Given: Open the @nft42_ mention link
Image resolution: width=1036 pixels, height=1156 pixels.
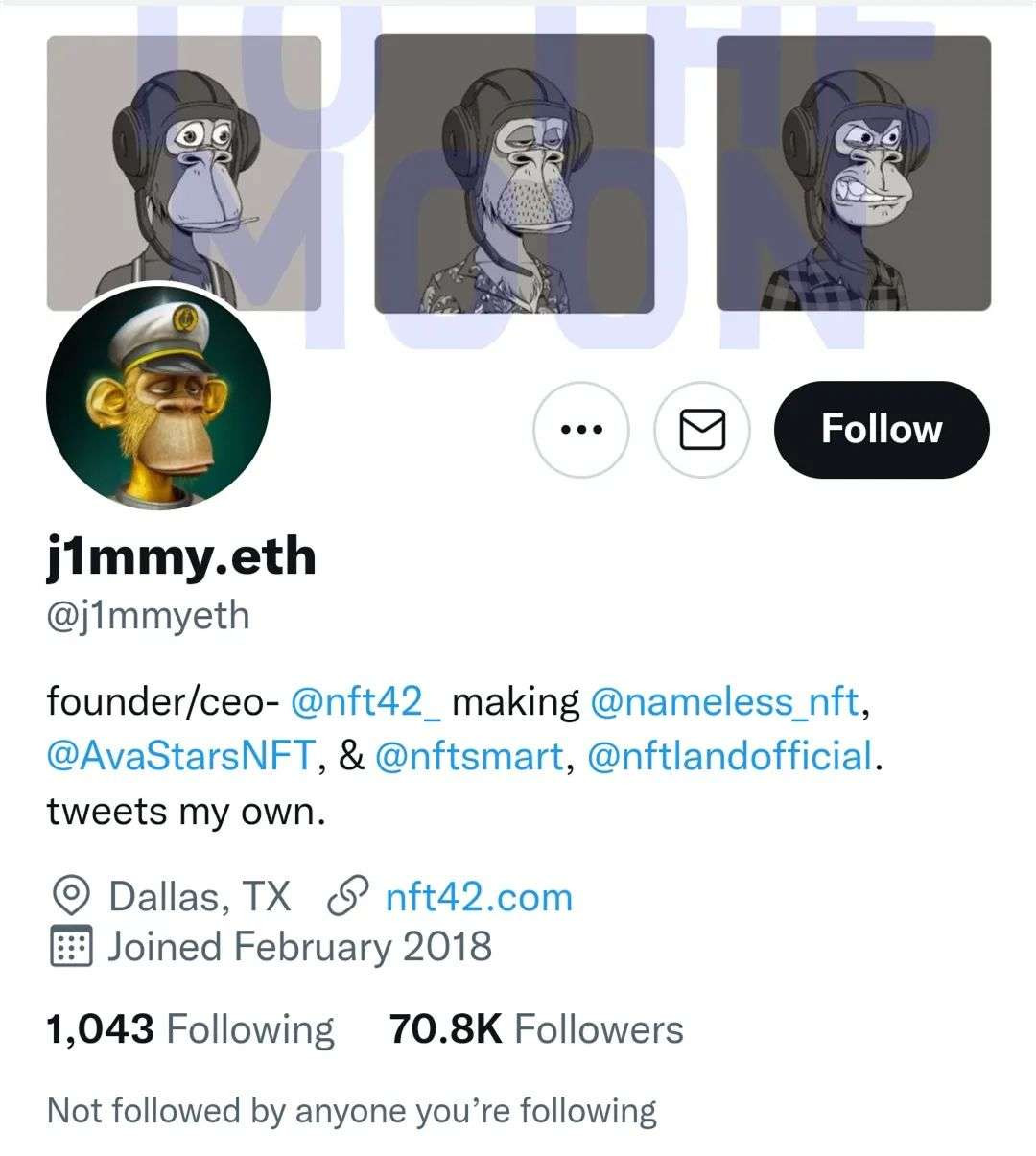Looking at the screenshot, I should pyautogui.click(x=365, y=702).
